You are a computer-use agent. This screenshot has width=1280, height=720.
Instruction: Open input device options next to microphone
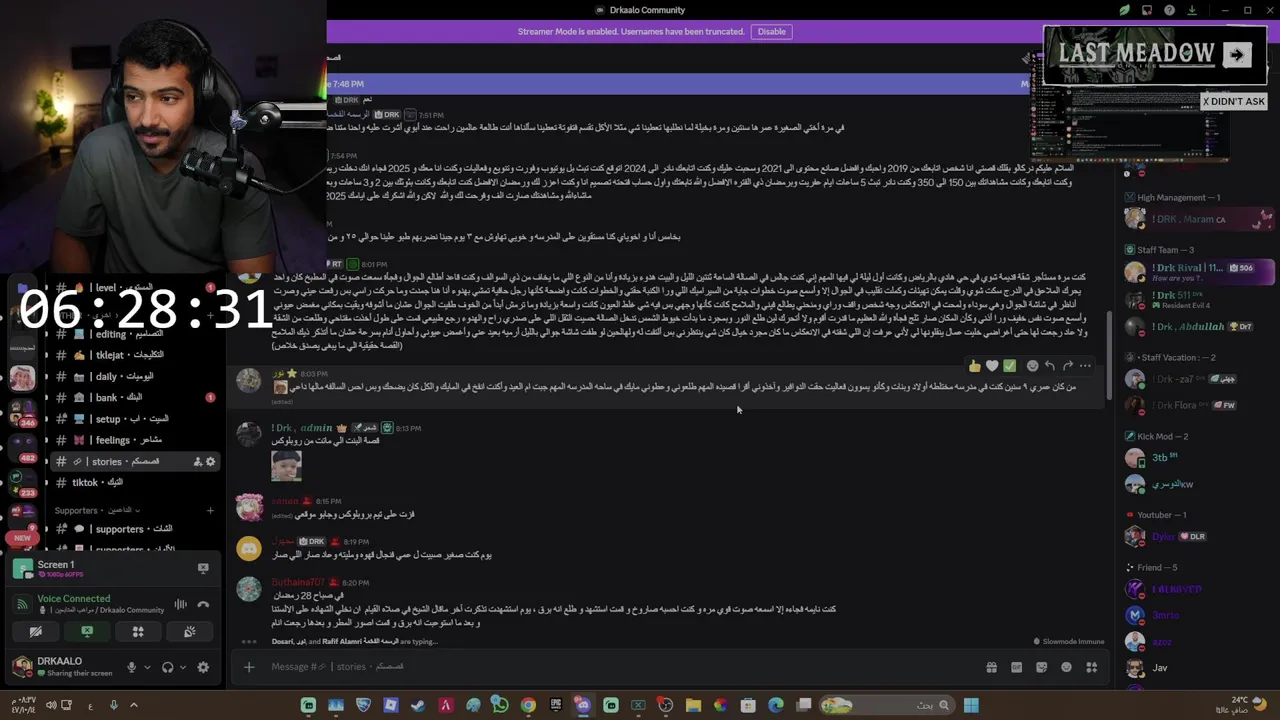[x=147, y=667]
